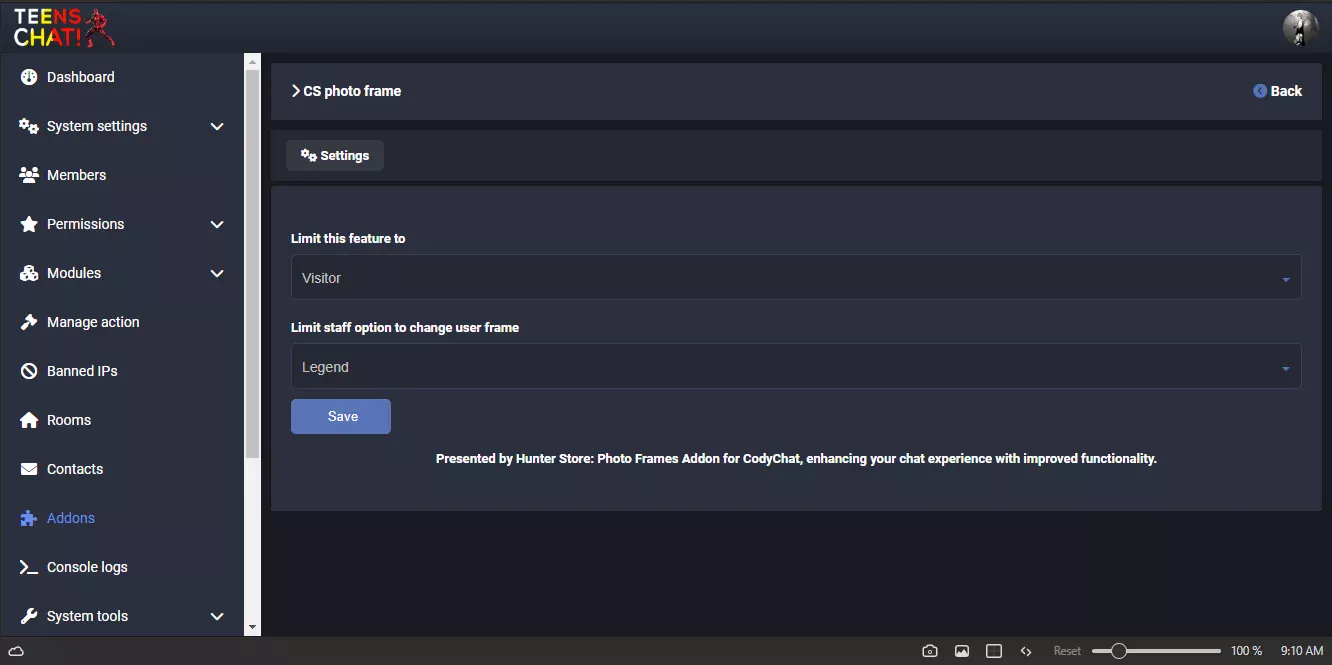
Task: Click the 'CS photo frame' heading
Action: pos(352,91)
